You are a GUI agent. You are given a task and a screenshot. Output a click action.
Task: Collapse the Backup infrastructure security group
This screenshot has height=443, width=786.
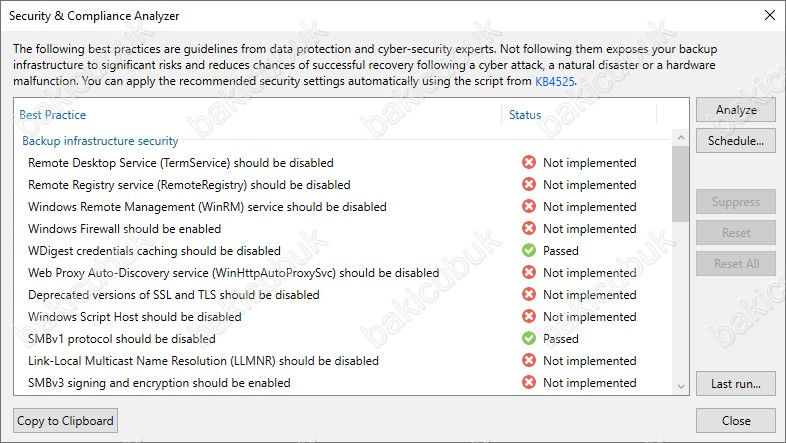click(x=100, y=141)
